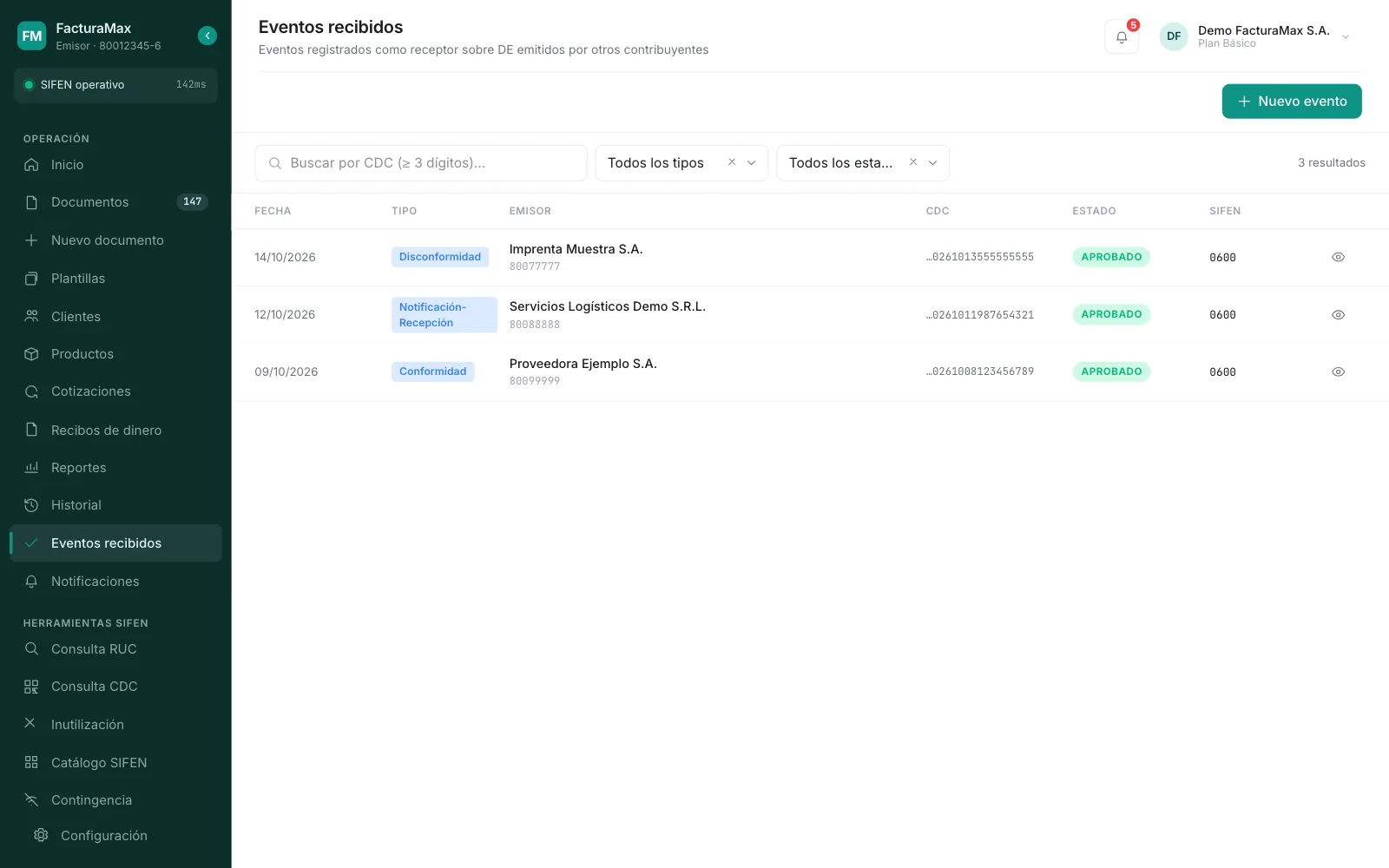Click CDC ending 0261008123456789
The width and height of the screenshot is (1389, 868).
[980, 372]
